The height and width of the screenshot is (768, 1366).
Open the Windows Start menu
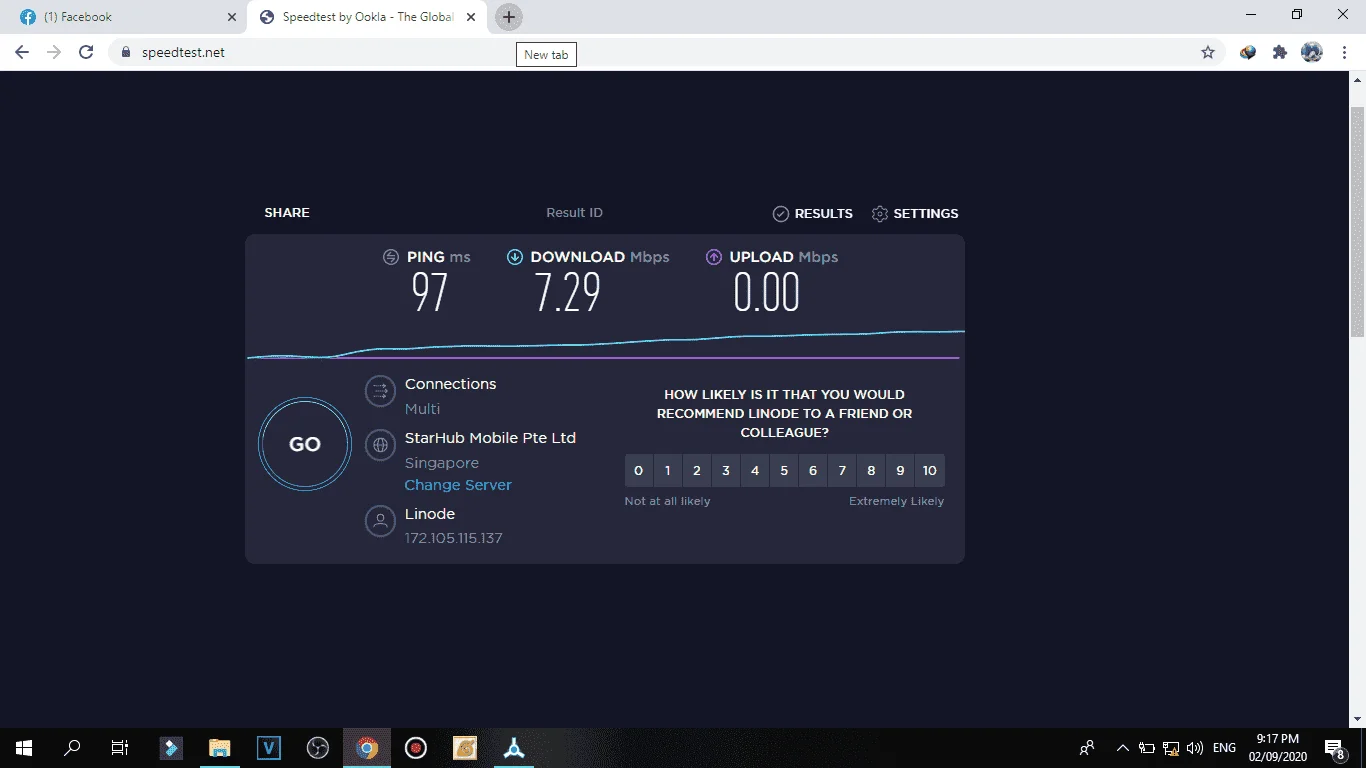coord(24,748)
